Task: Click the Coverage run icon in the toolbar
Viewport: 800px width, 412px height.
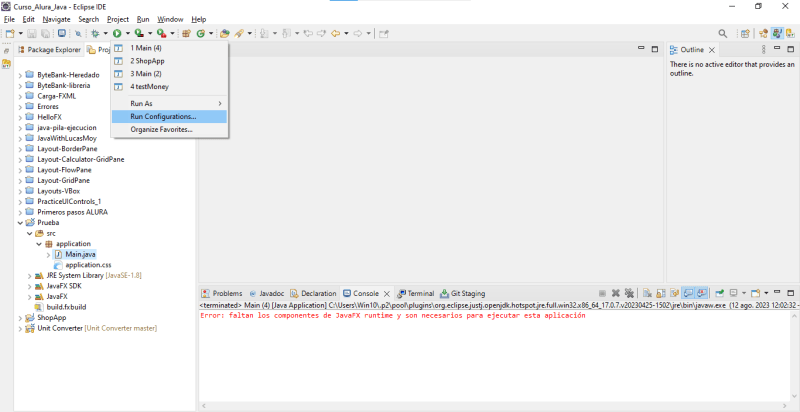Action: point(139,34)
